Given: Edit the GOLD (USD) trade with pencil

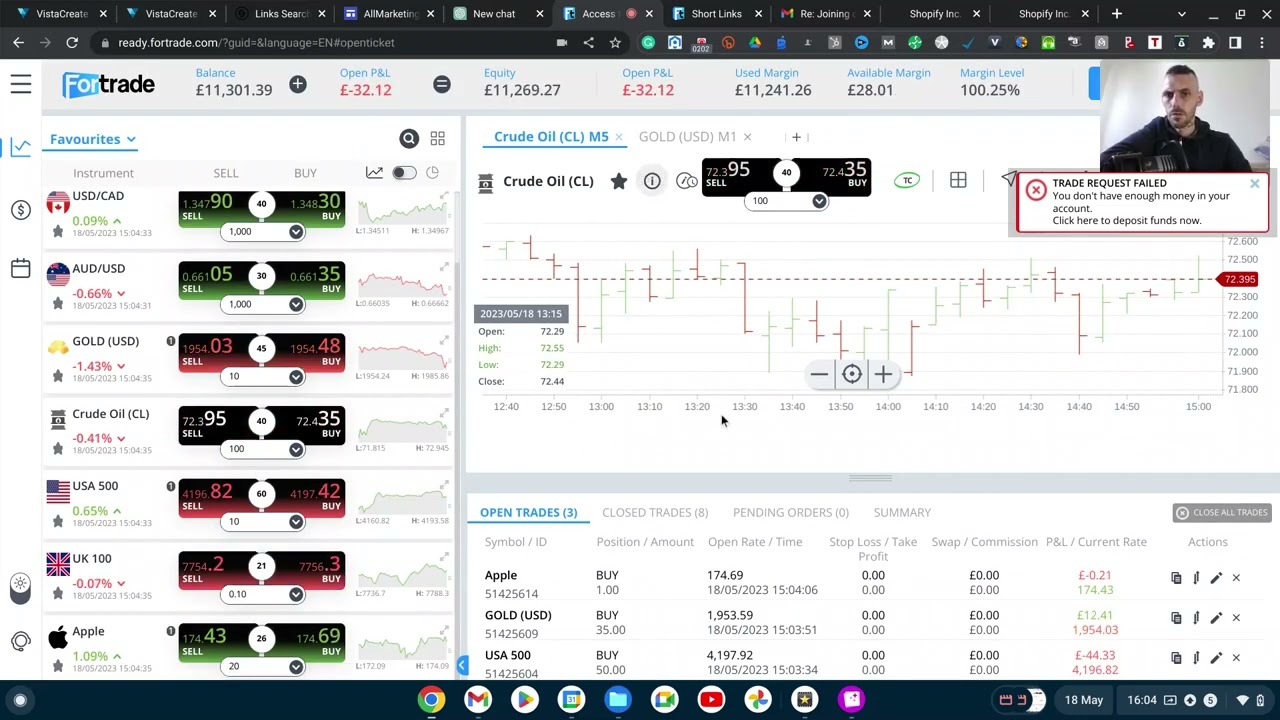Looking at the screenshot, I should pyautogui.click(x=1216, y=618).
